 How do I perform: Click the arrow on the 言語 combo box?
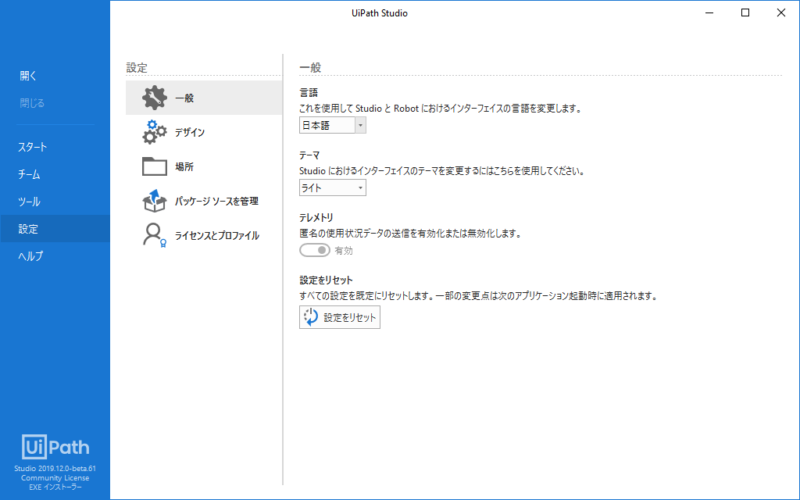coord(360,125)
